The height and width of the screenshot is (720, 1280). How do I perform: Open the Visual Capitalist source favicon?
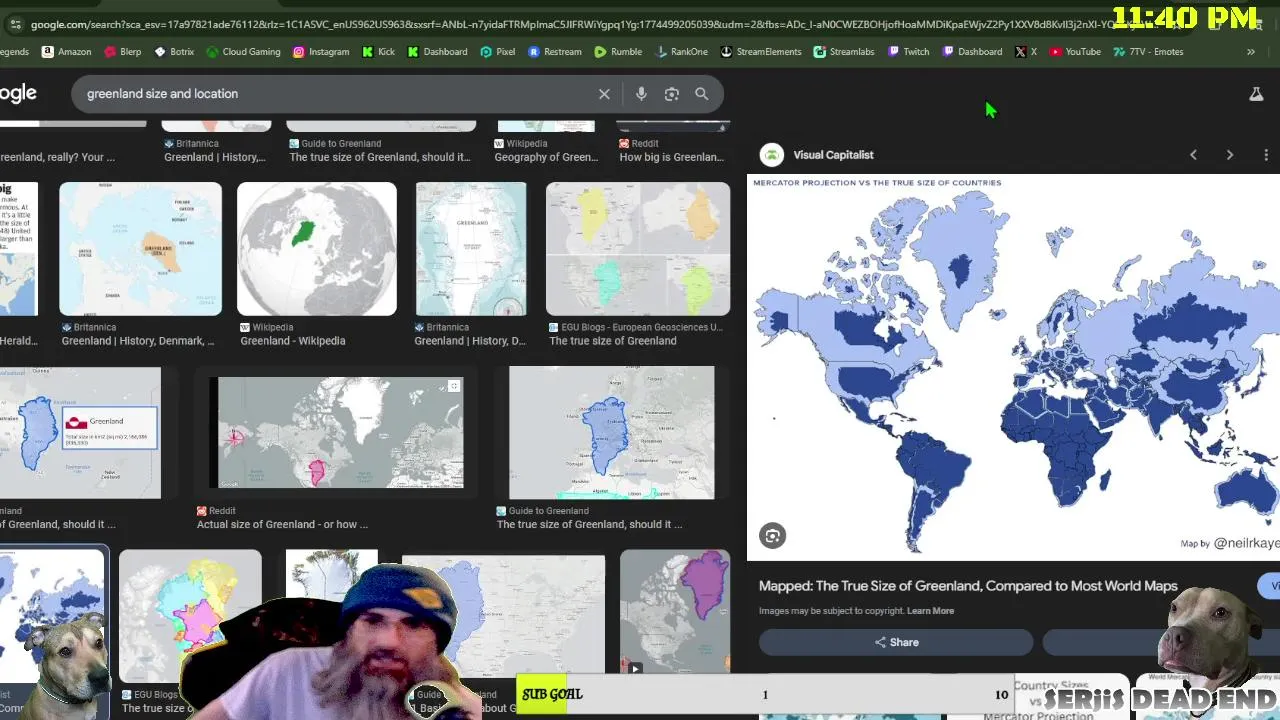click(x=771, y=155)
